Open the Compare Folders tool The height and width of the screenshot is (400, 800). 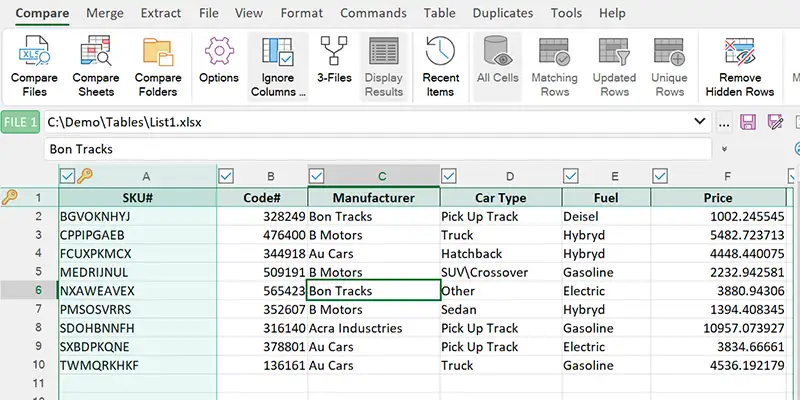(x=158, y=66)
